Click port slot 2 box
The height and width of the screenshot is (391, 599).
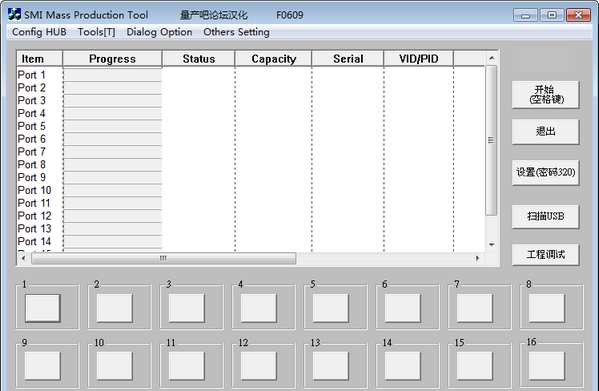[x=115, y=308]
